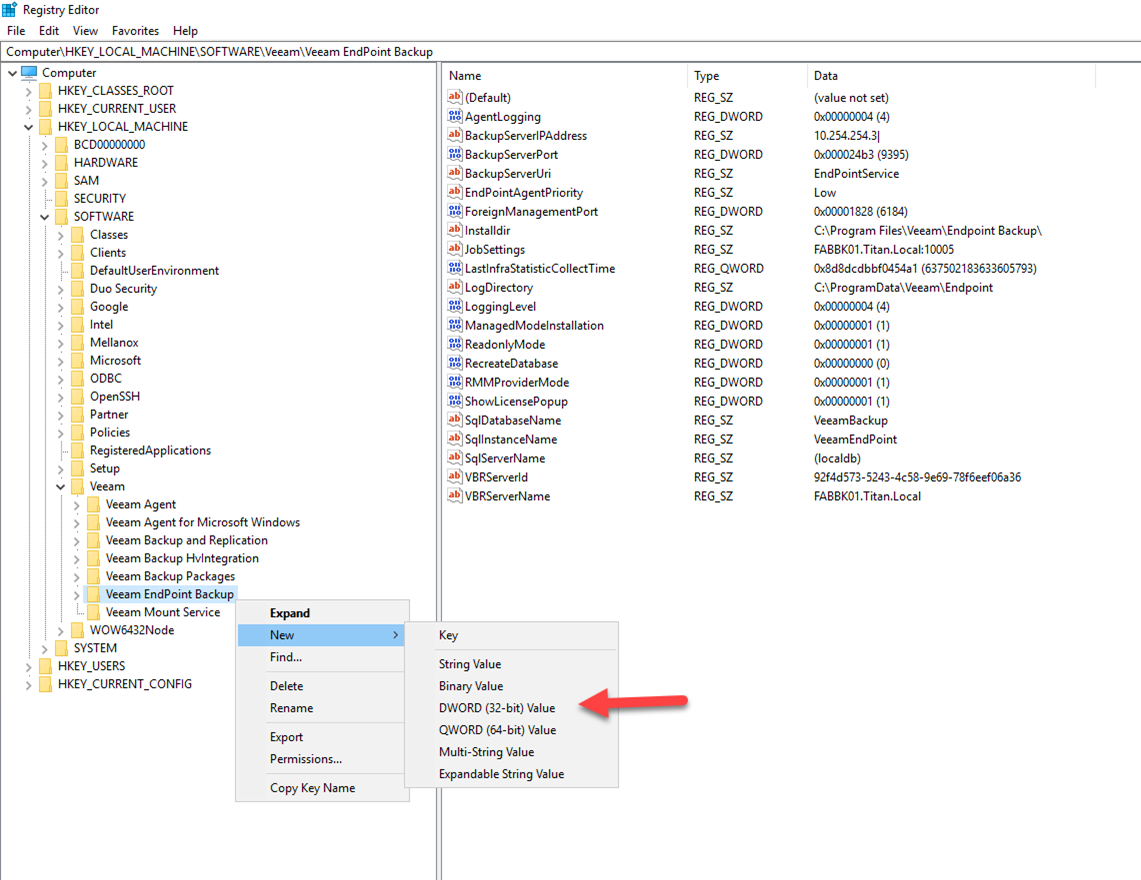The height and width of the screenshot is (880, 1141).
Task: Choose Copy Key Name in context menu
Action: (312, 788)
